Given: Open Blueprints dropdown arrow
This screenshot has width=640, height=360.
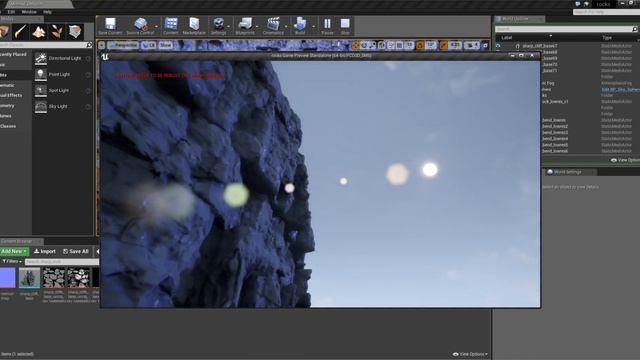Looking at the screenshot, I should point(257,27).
